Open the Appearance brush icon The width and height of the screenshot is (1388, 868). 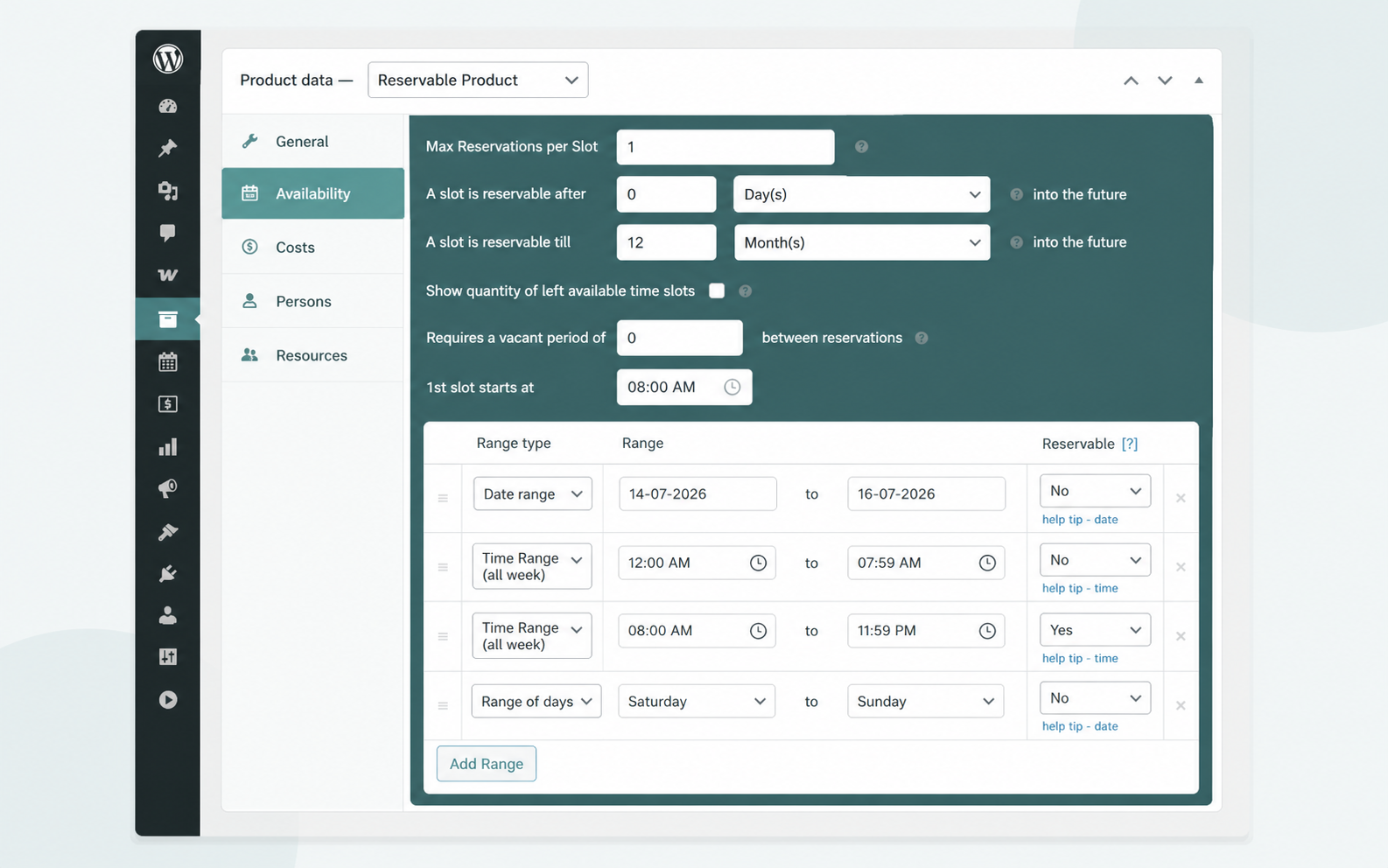point(168,531)
